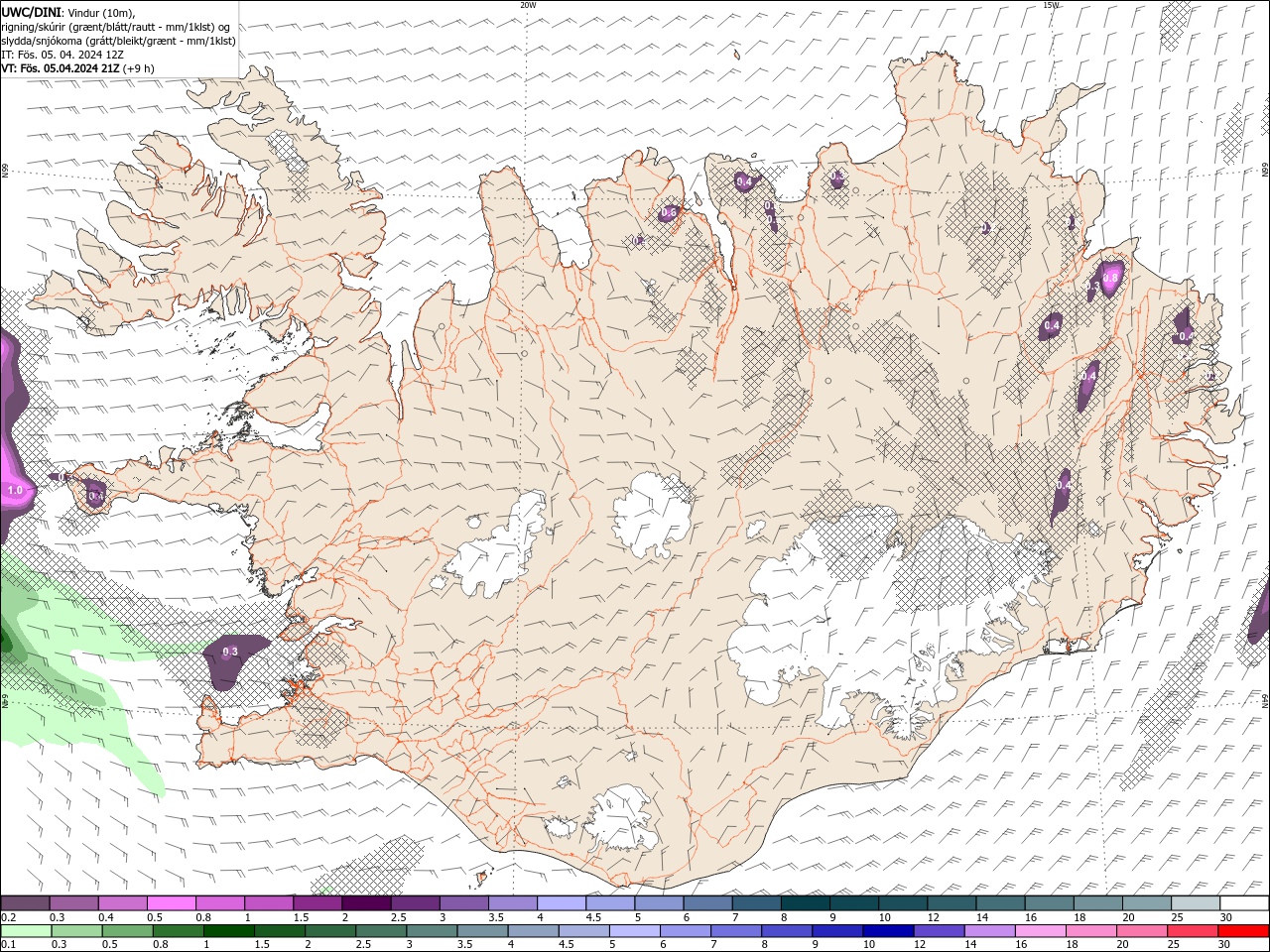This screenshot has height=952, width=1270.
Task: Pick rain legend swatch between 0.8 and 1
Action: coord(179,931)
